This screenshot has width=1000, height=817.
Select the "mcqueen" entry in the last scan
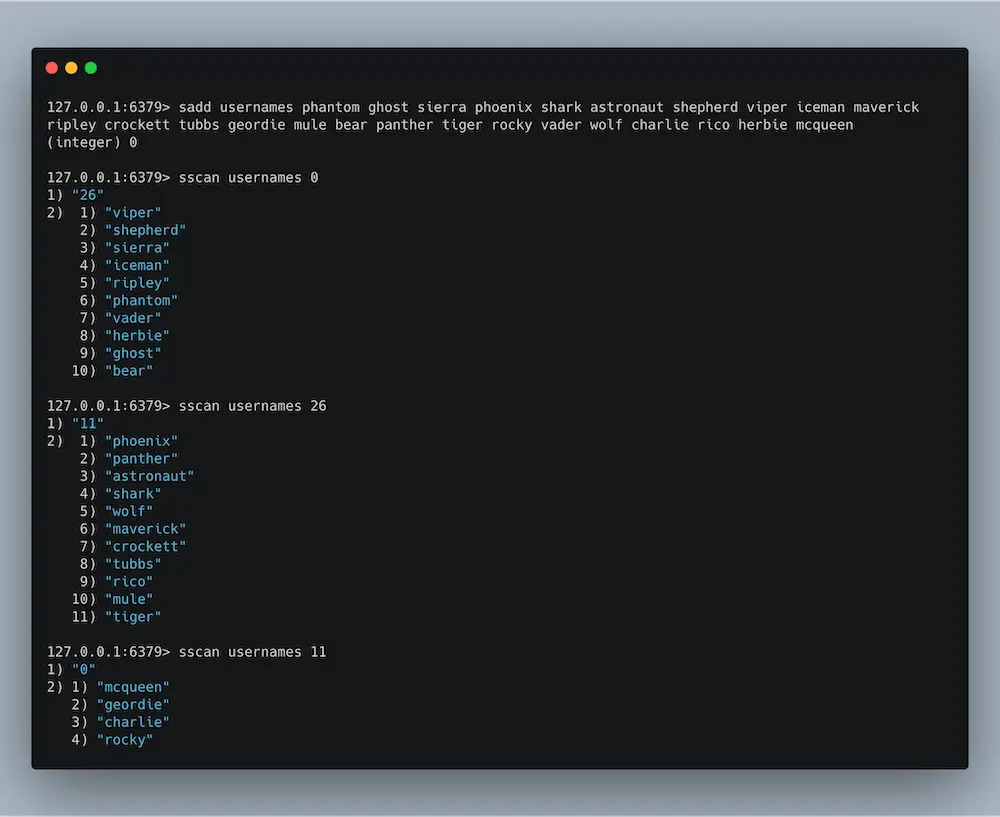pyautogui.click(x=133, y=687)
